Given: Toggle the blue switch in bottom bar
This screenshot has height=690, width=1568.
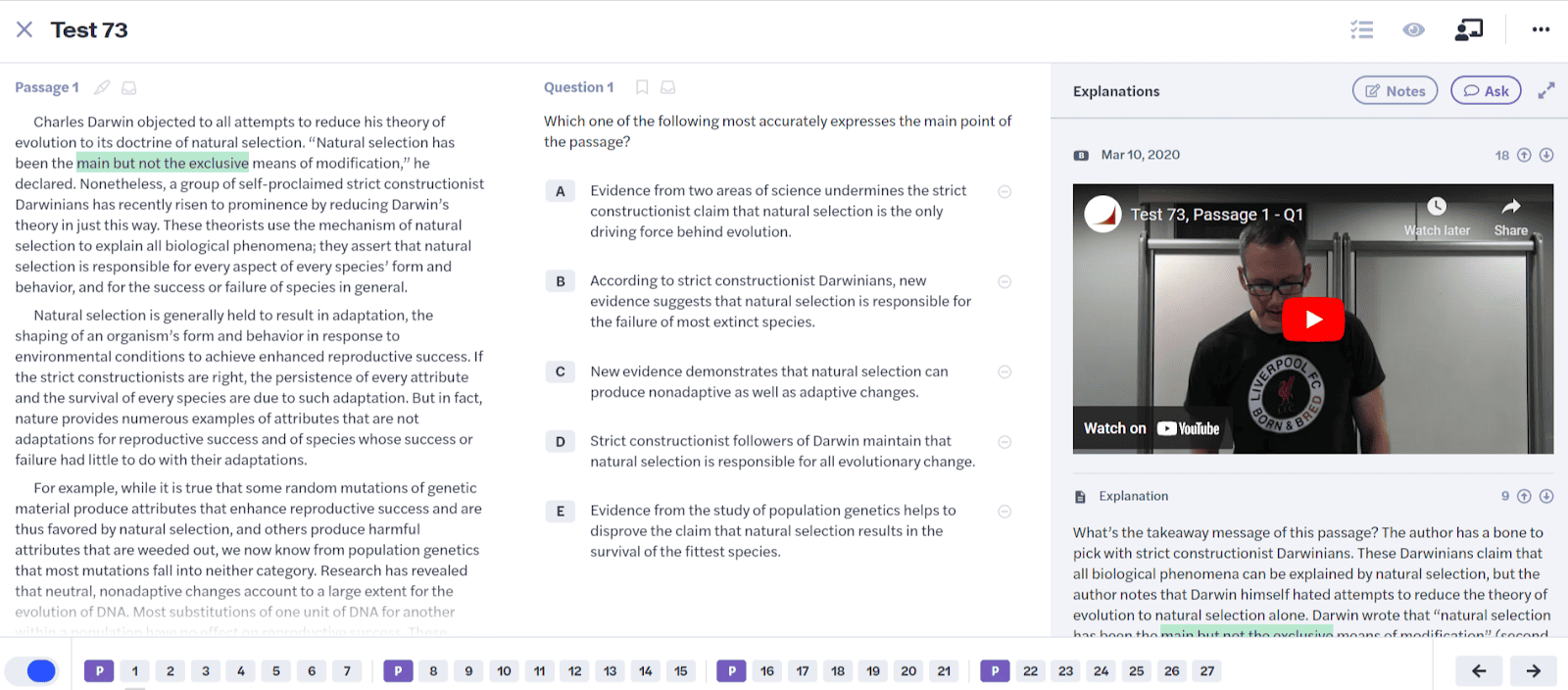Looking at the screenshot, I should click(31, 671).
